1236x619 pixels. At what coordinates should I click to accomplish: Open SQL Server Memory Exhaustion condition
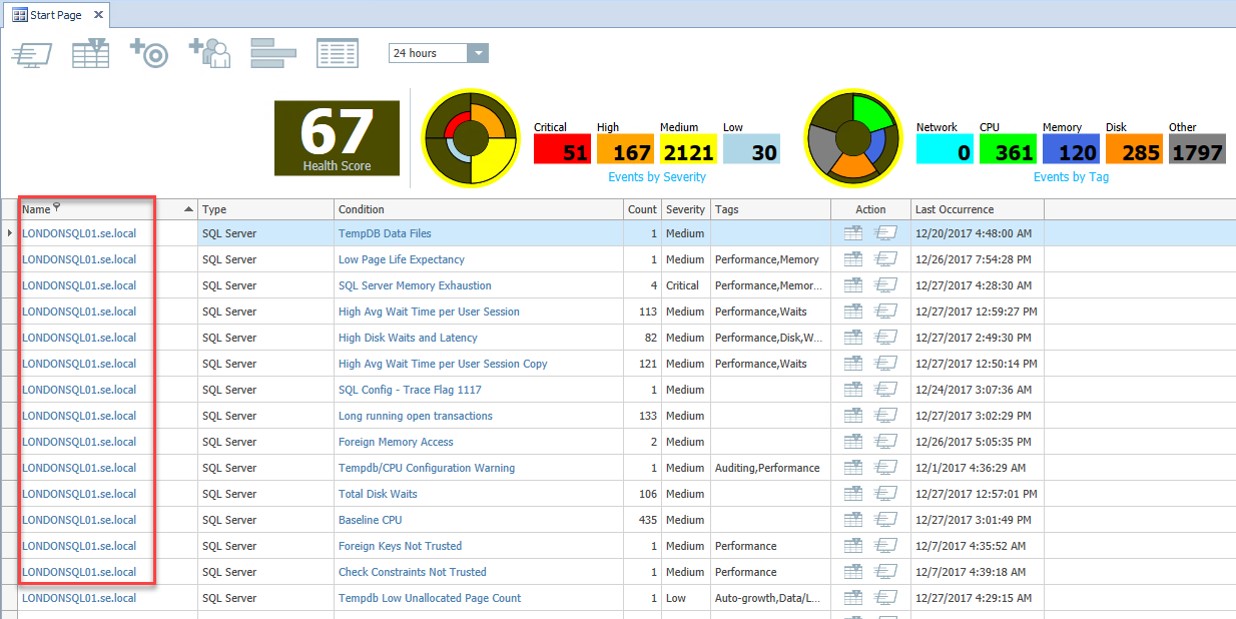point(415,286)
